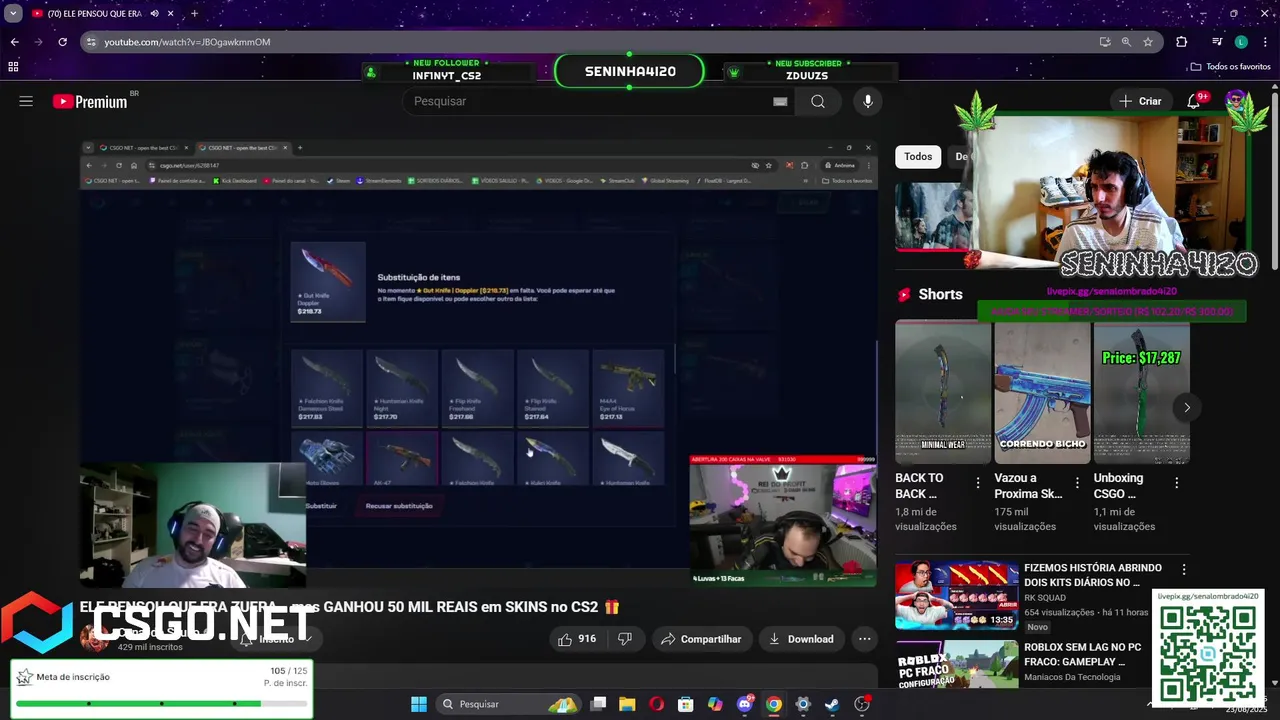Open the Chrome three-dot menu
1280x720 pixels.
(x=1265, y=42)
